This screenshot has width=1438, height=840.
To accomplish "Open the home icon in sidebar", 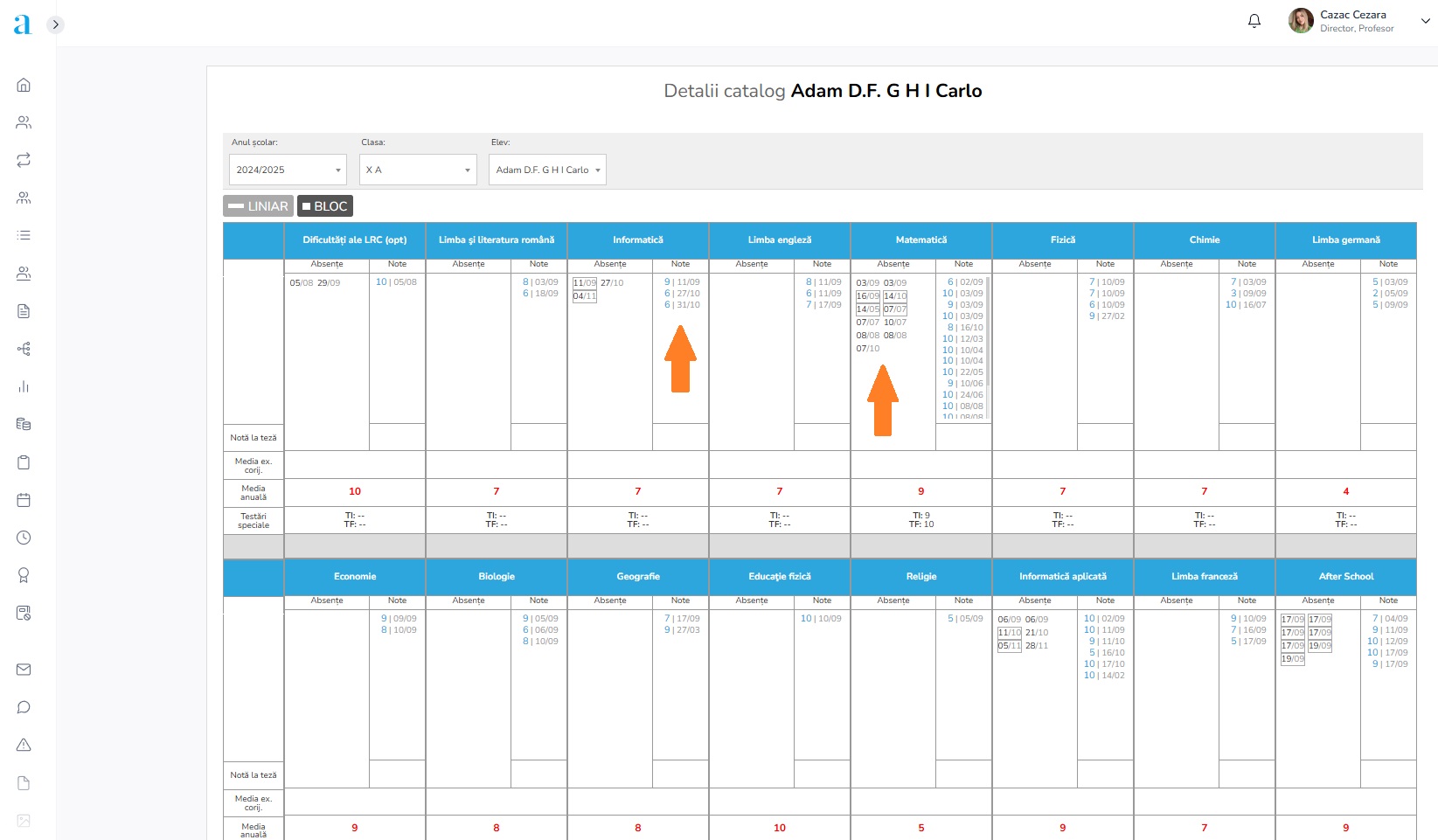I will (24, 85).
